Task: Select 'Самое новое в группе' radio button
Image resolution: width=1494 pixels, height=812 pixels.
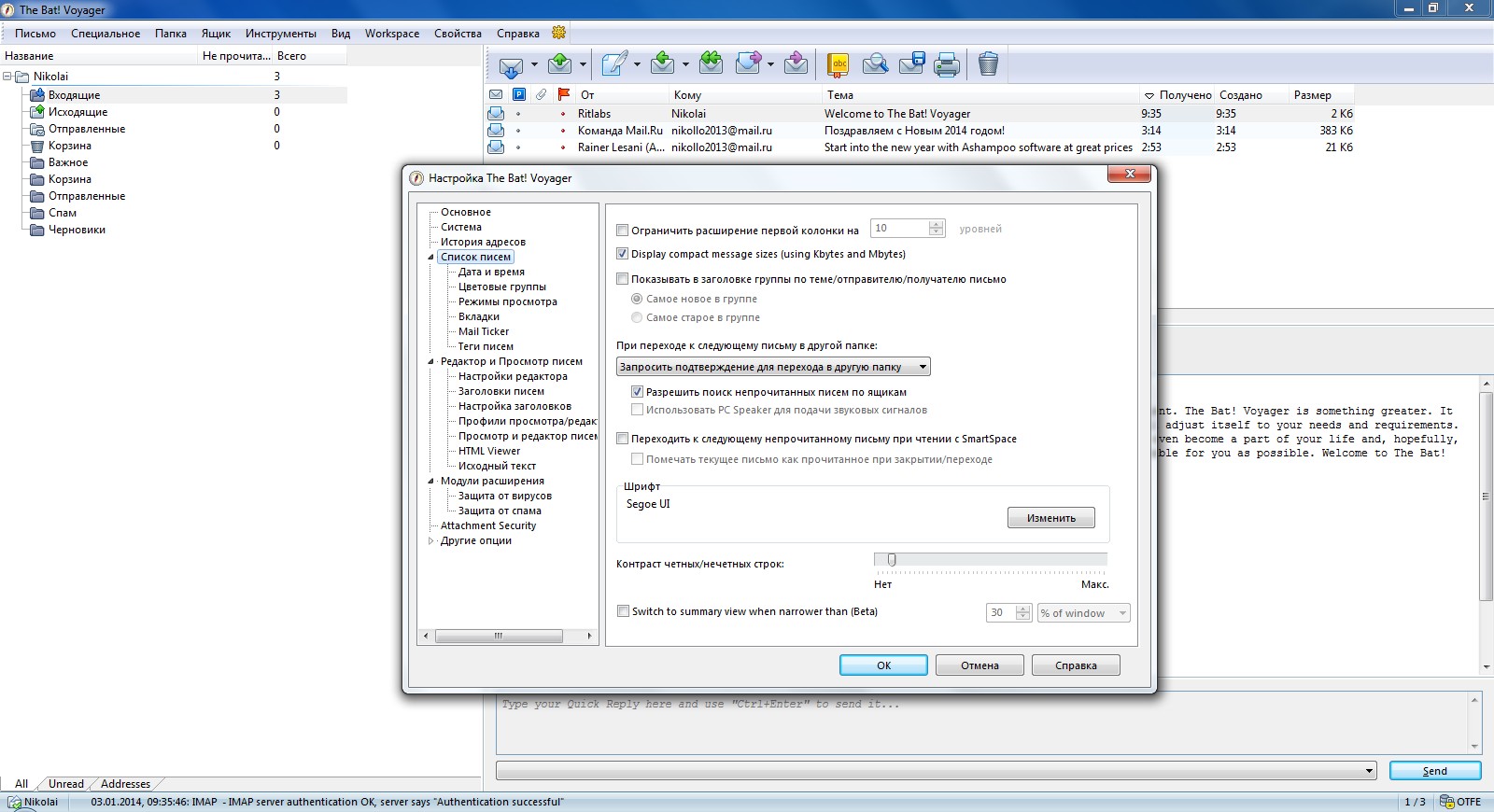Action: point(637,299)
